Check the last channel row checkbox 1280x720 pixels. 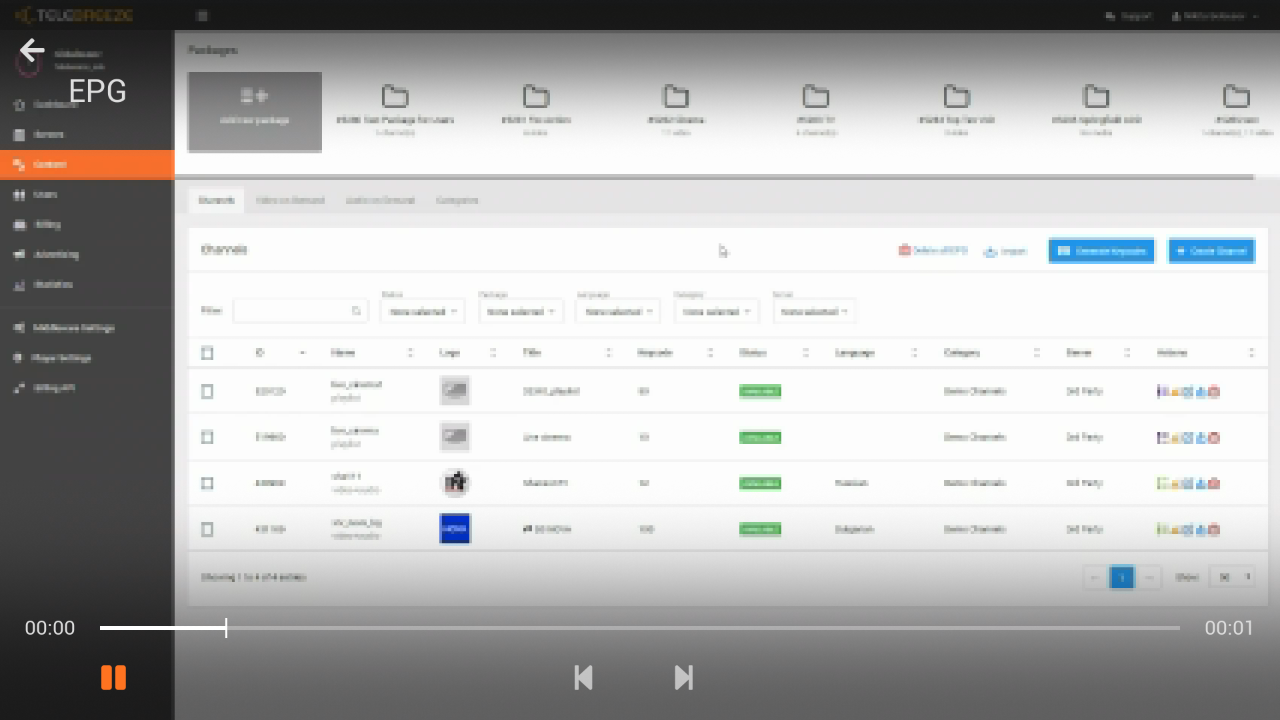pos(207,529)
